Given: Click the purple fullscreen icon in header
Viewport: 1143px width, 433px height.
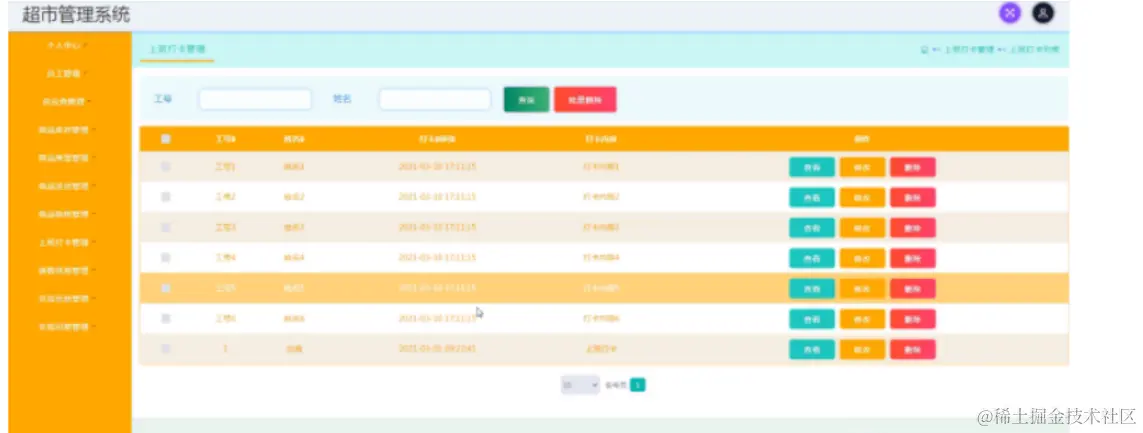Looking at the screenshot, I should click(x=1010, y=12).
